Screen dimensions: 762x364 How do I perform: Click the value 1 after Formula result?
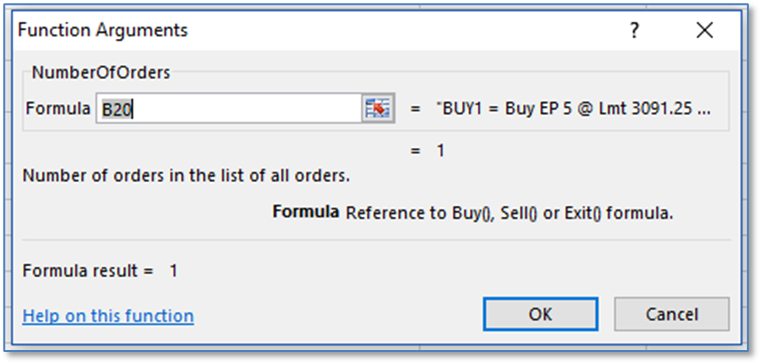(x=173, y=271)
